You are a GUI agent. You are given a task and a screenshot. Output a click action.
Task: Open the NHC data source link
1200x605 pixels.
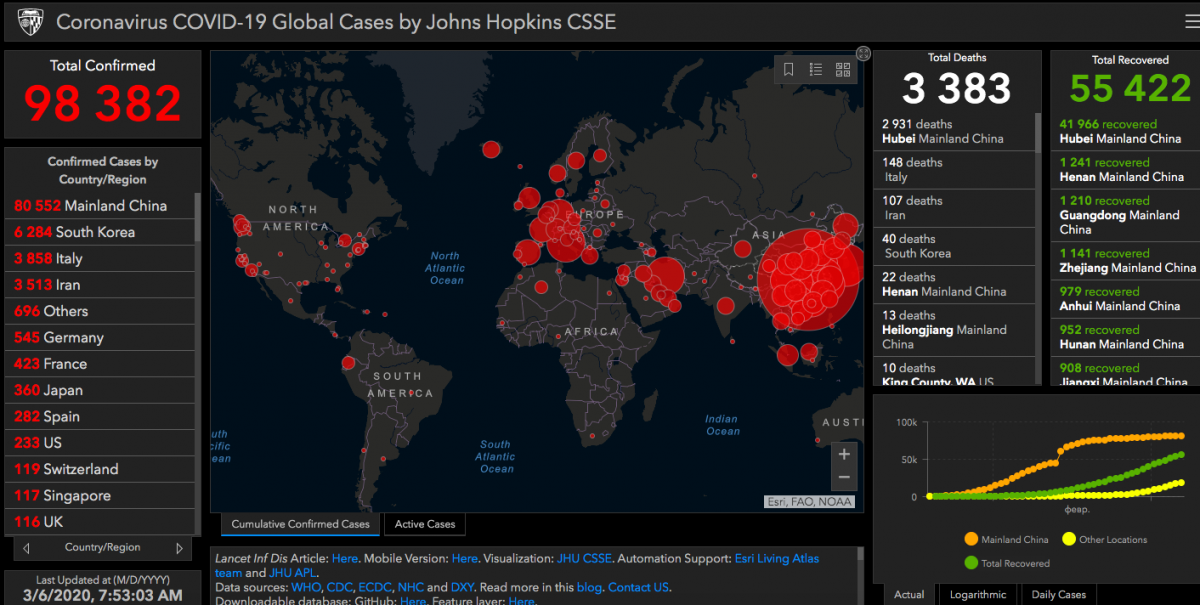(411, 587)
